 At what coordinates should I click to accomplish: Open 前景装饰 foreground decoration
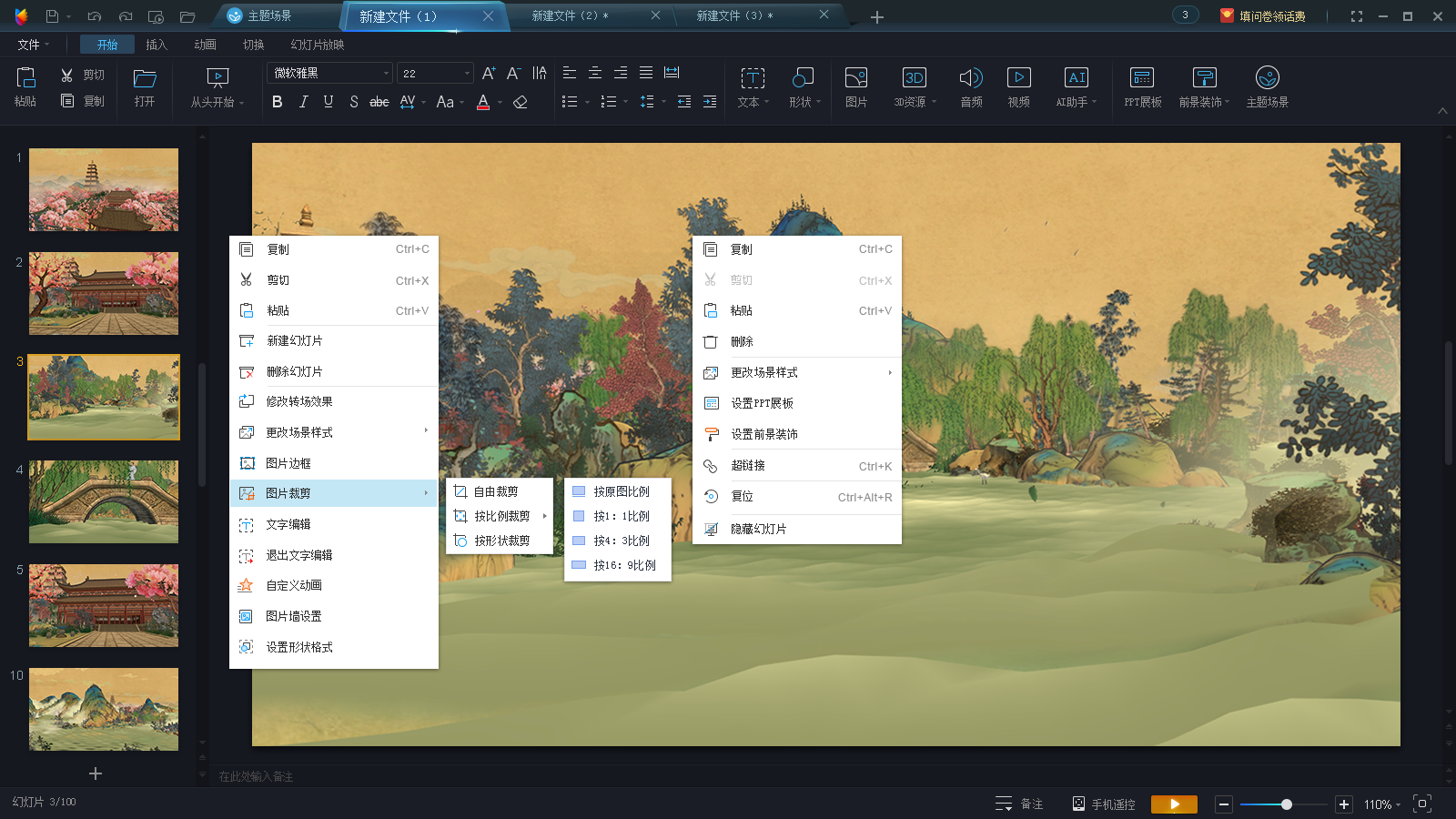pyautogui.click(x=1204, y=86)
